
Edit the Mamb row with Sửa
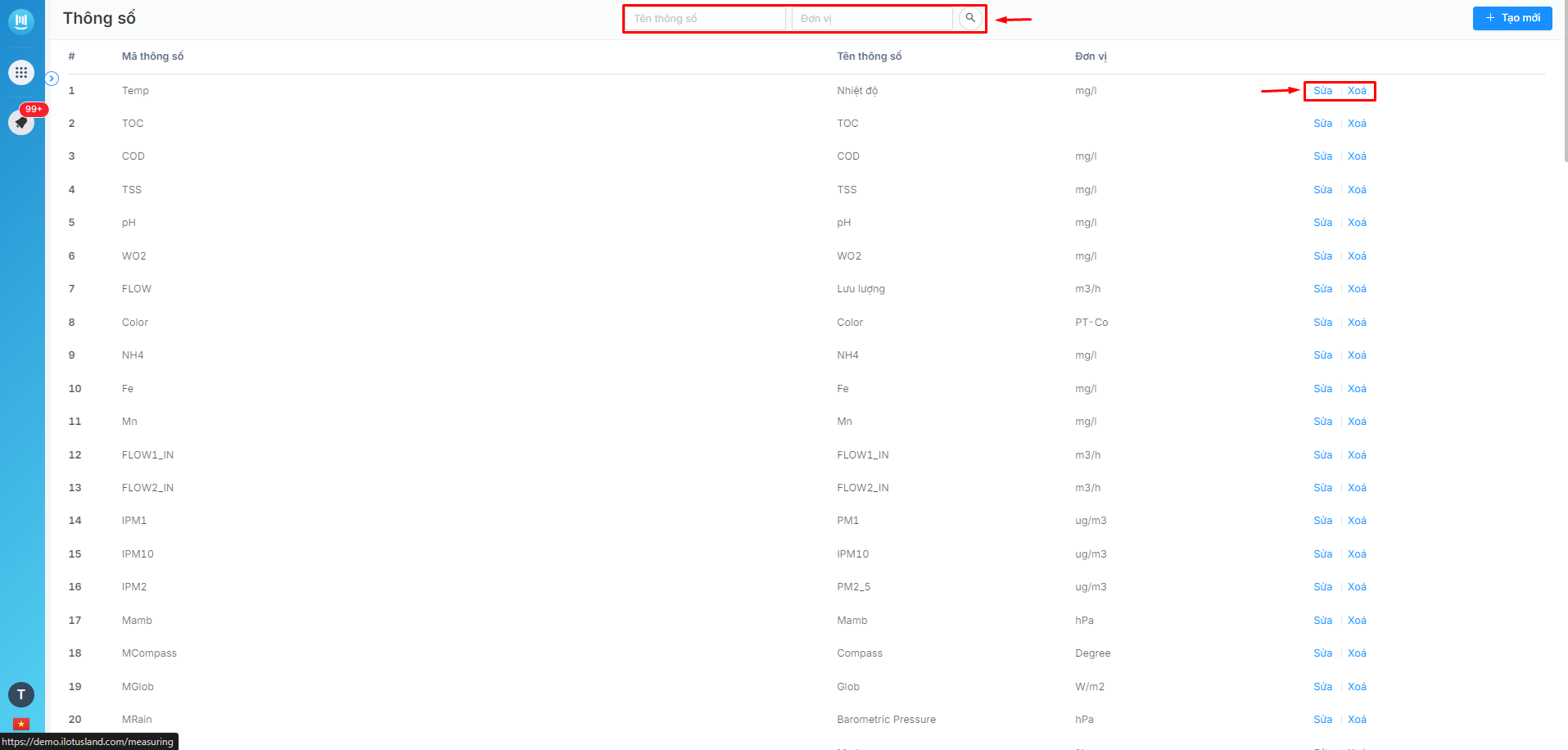pos(1322,621)
